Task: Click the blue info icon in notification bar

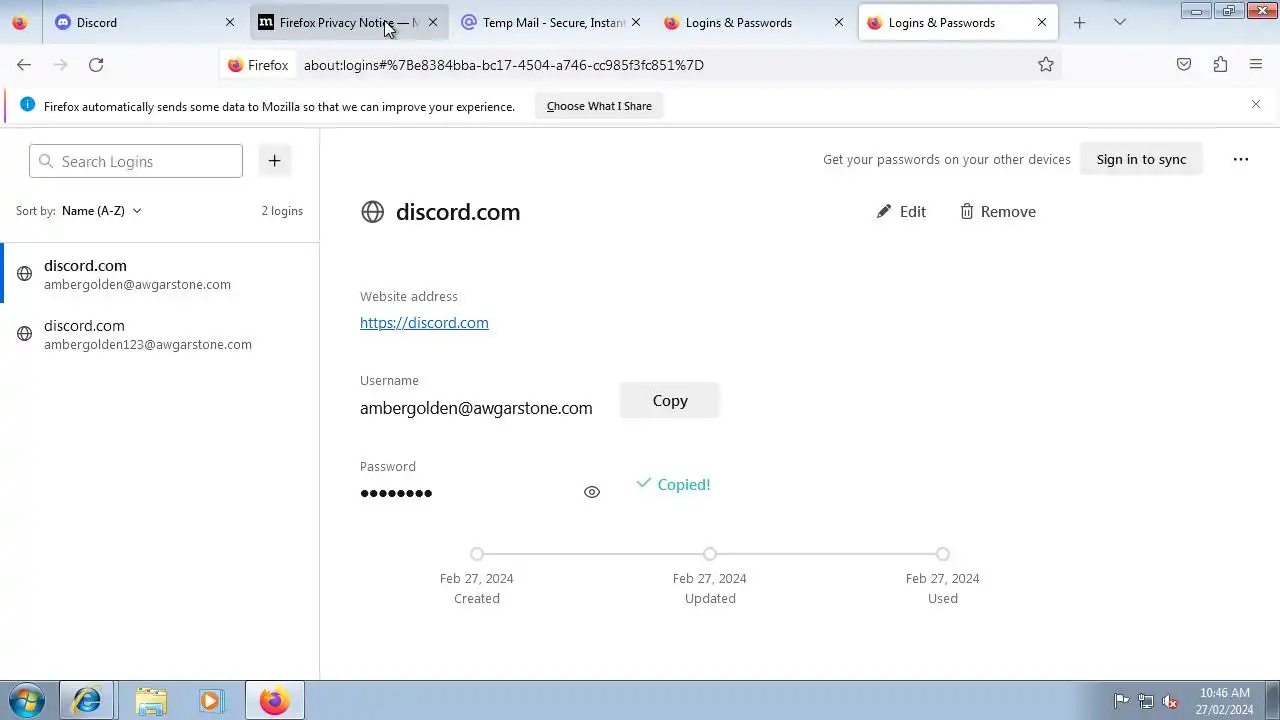Action: coord(27,105)
